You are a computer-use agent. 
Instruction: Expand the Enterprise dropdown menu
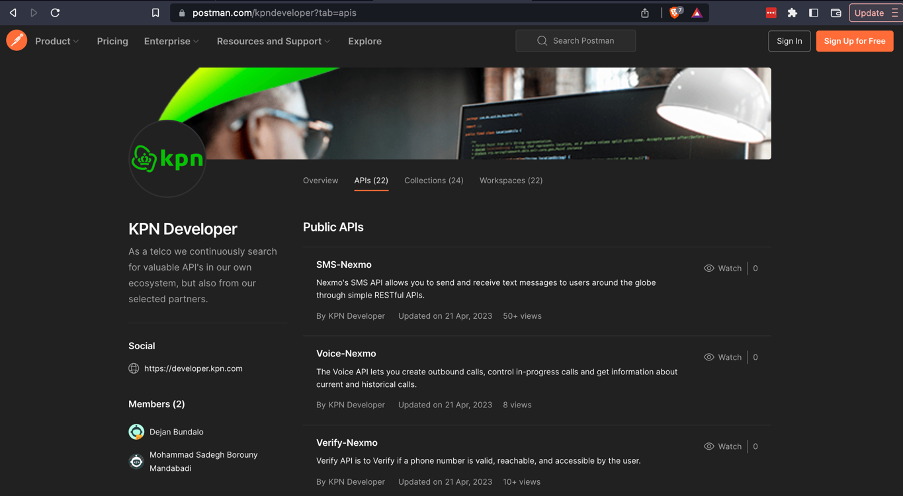pyautogui.click(x=171, y=41)
